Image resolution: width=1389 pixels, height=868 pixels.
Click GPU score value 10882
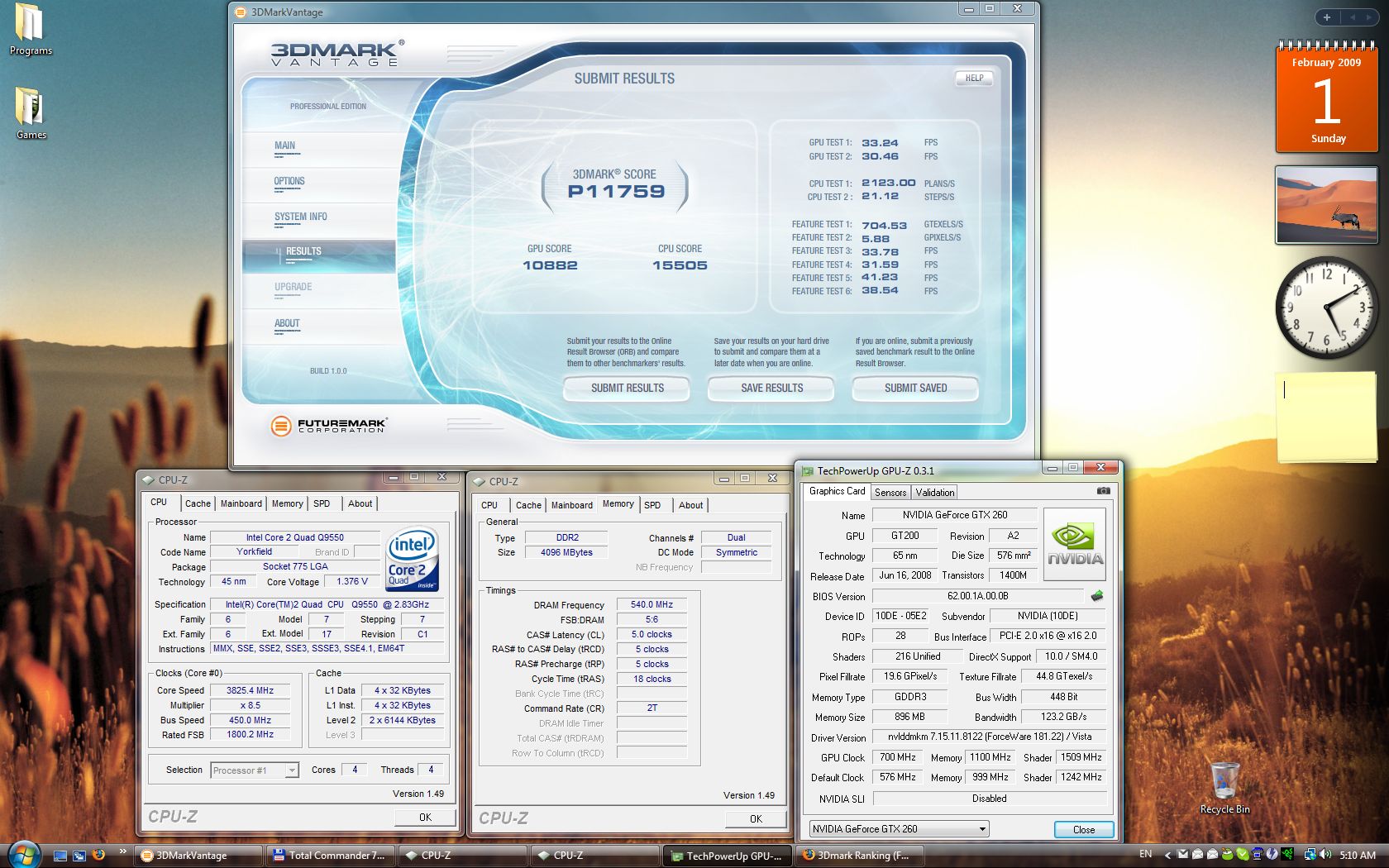[550, 265]
